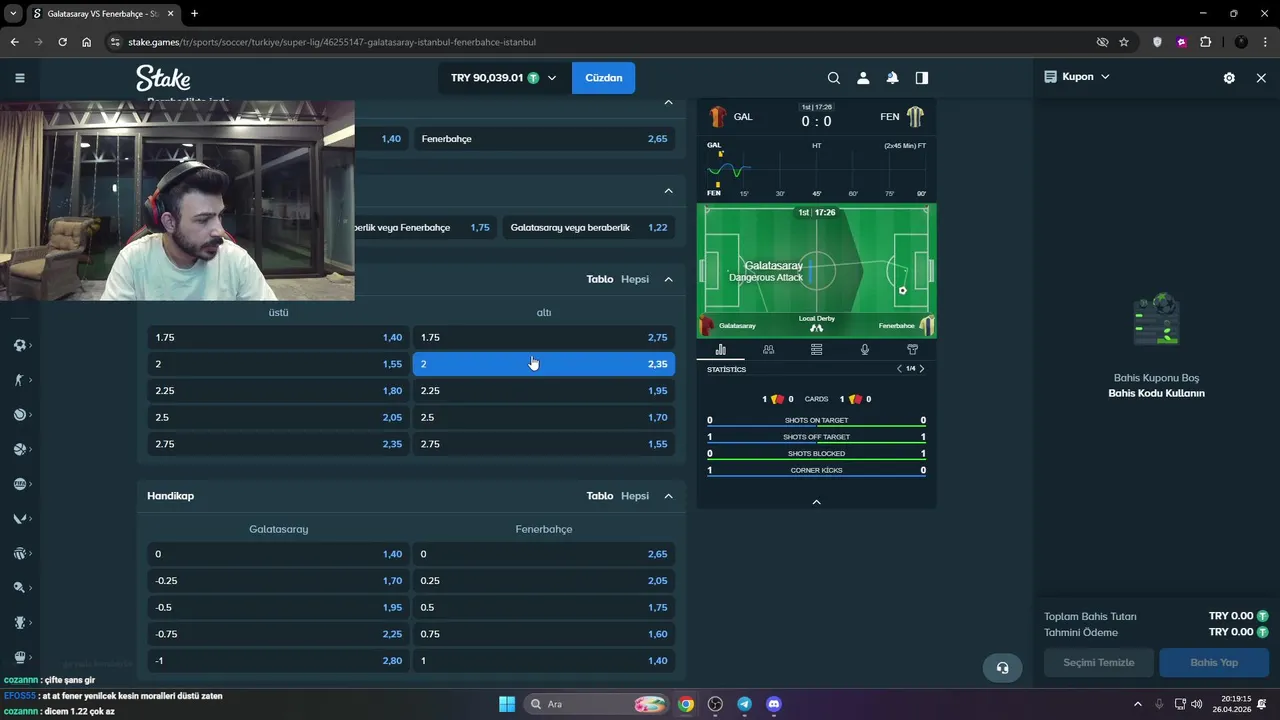Open the table tennis sidebar icon
The width and height of the screenshot is (1280, 720).
[x=19, y=588]
